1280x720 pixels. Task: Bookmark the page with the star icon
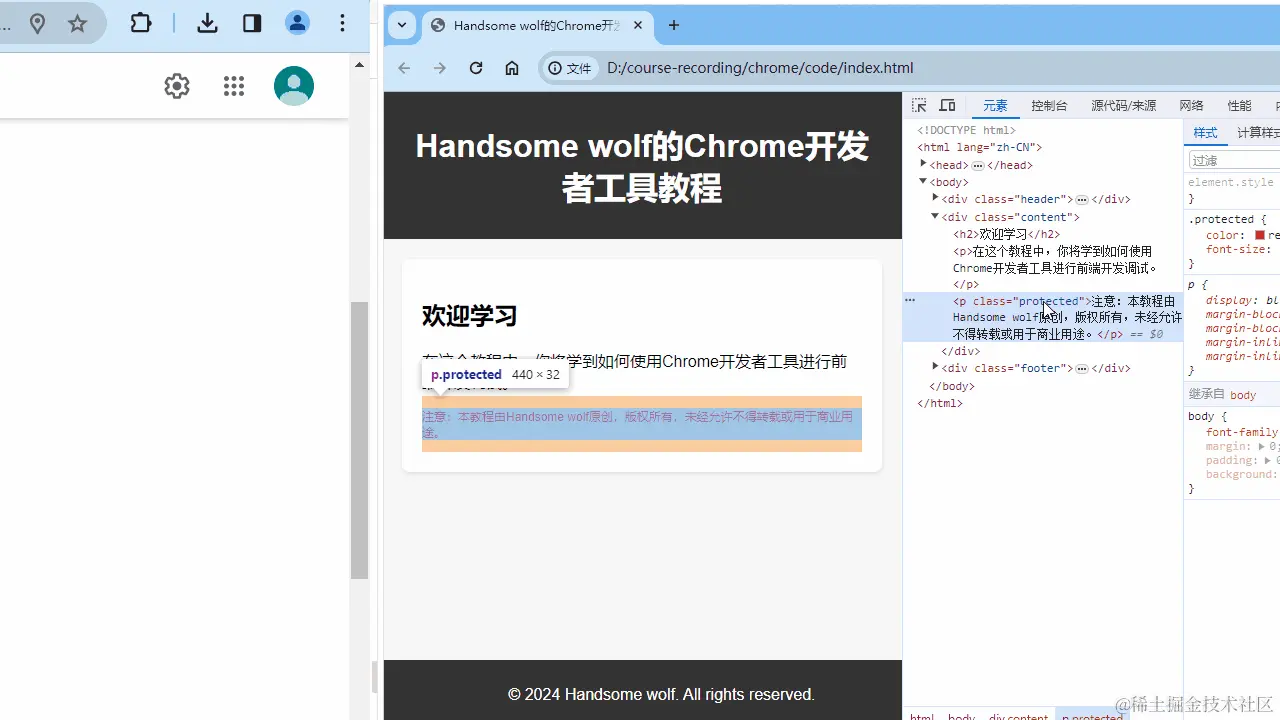tap(77, 24)
